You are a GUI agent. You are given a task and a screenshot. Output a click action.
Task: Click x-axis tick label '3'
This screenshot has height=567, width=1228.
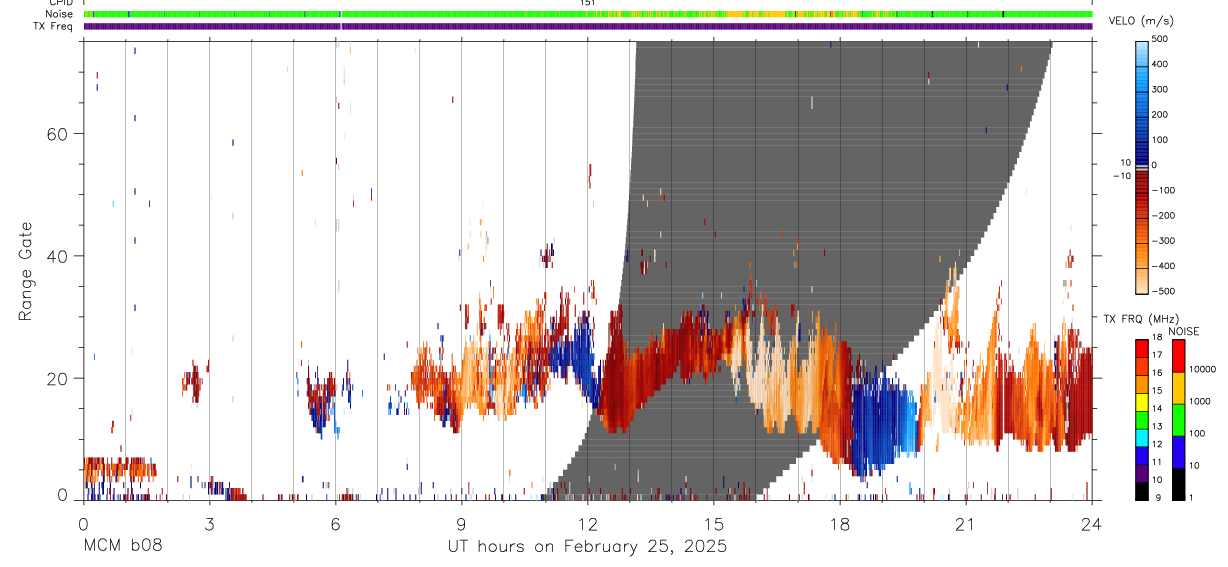click(x=209, y=524)
